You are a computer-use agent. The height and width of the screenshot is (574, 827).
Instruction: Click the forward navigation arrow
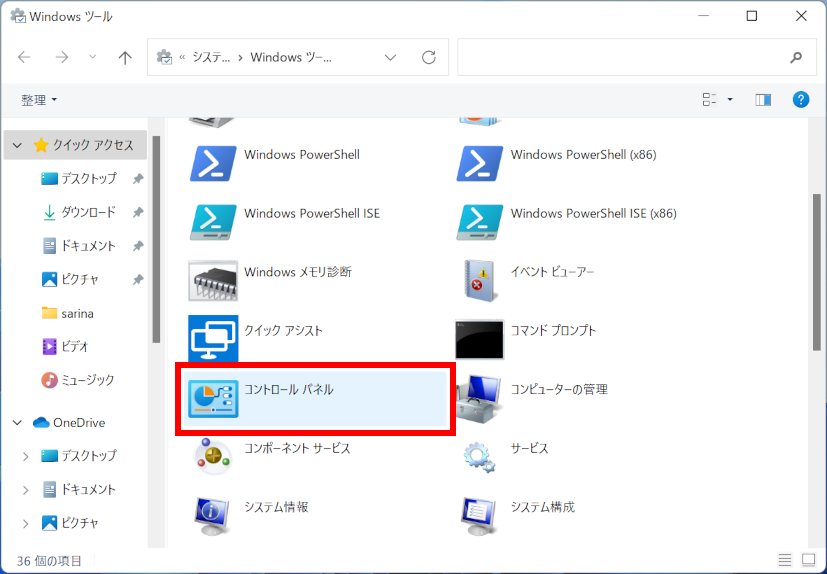(62, 57)
